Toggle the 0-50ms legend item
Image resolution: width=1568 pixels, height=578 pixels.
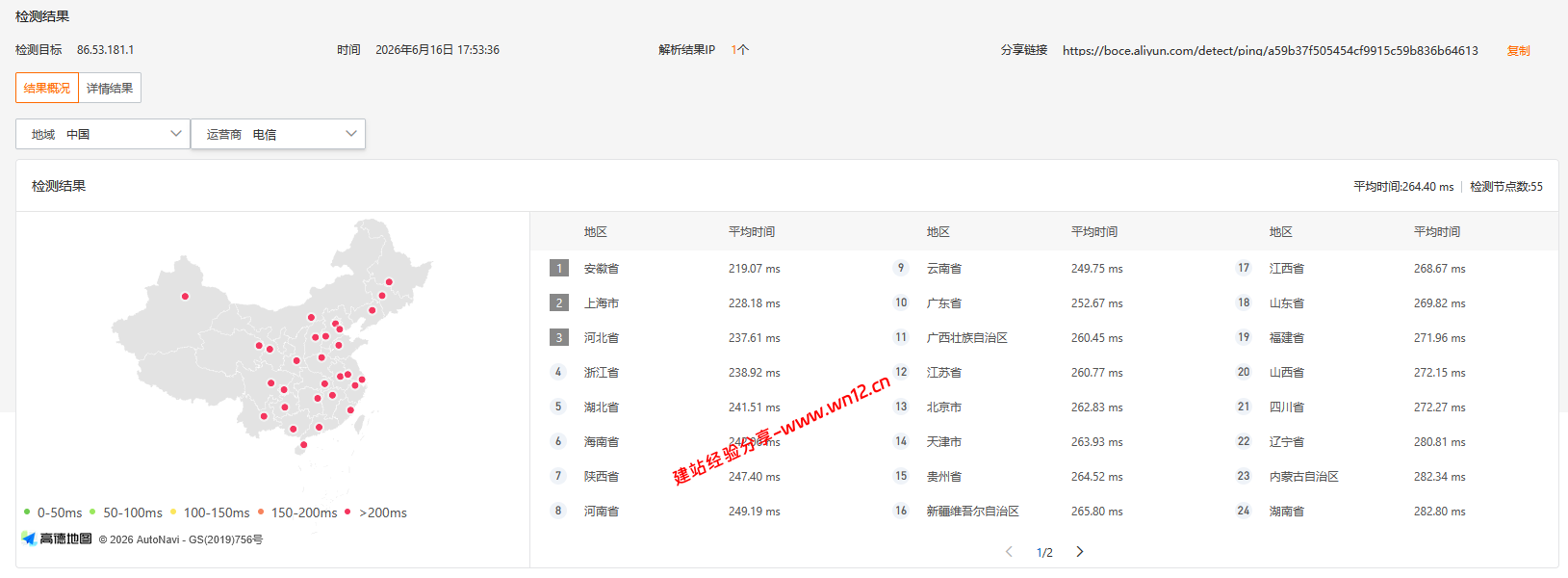coord(53,512)
